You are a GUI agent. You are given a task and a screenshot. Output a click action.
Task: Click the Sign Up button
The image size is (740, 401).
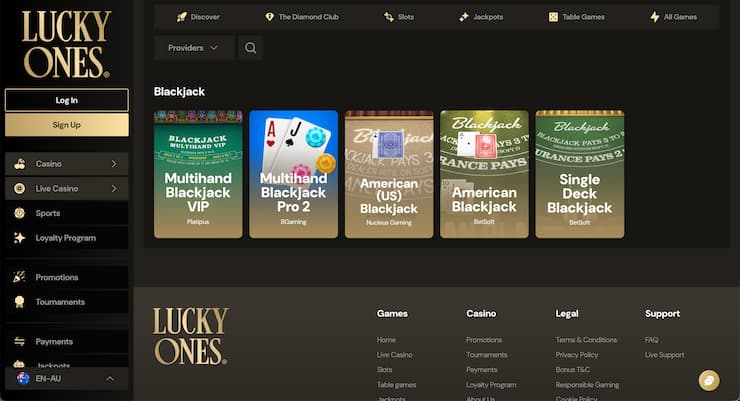coord(67,125)
